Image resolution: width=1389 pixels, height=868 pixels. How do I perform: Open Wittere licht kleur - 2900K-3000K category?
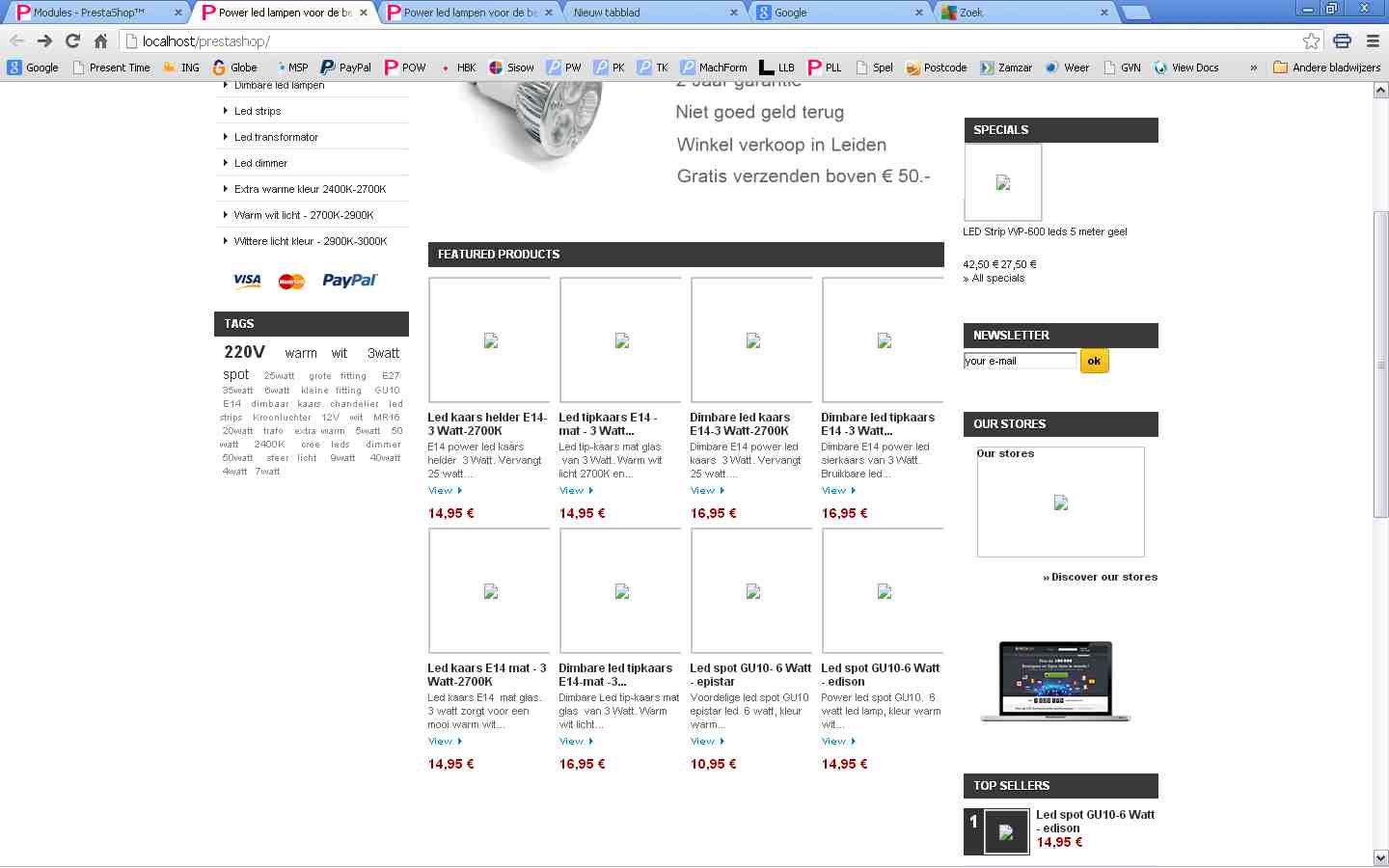point(311,241)
